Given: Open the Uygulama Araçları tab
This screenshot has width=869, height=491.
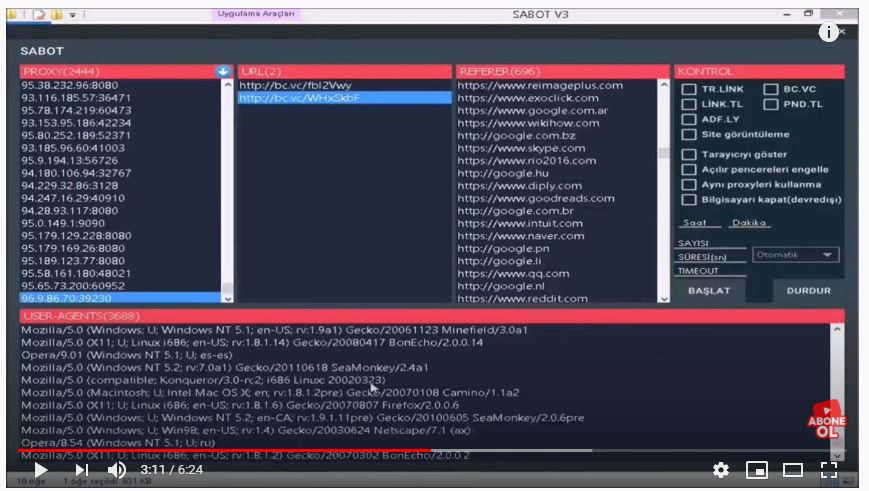Looking at the screenshot, I should (256, 14).
